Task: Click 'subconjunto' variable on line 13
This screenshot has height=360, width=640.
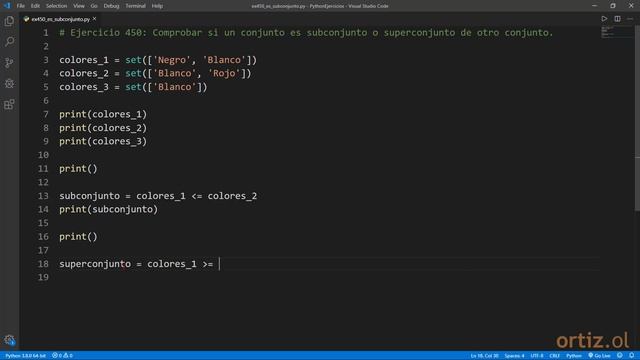Action: coord(89,196)
